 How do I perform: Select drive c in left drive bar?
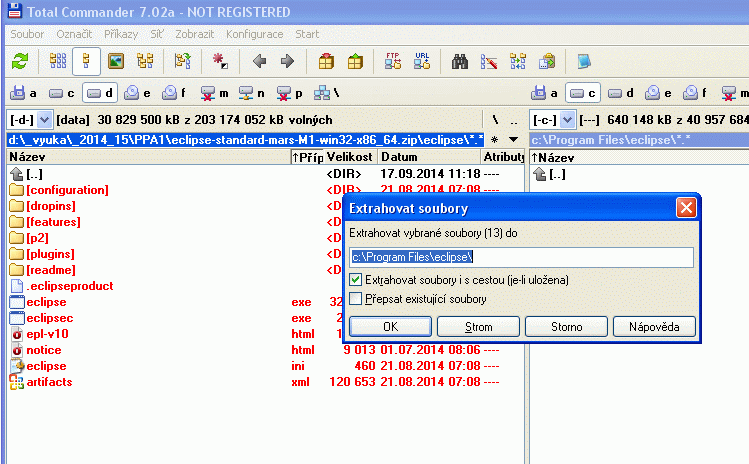tap(62, 93)
